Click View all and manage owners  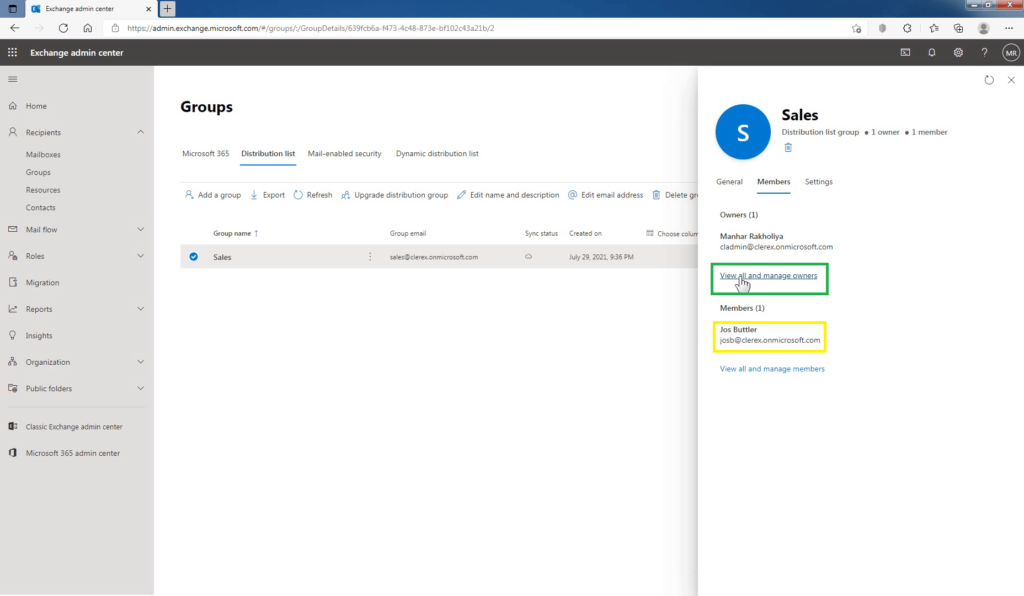[x=768, y=275]
